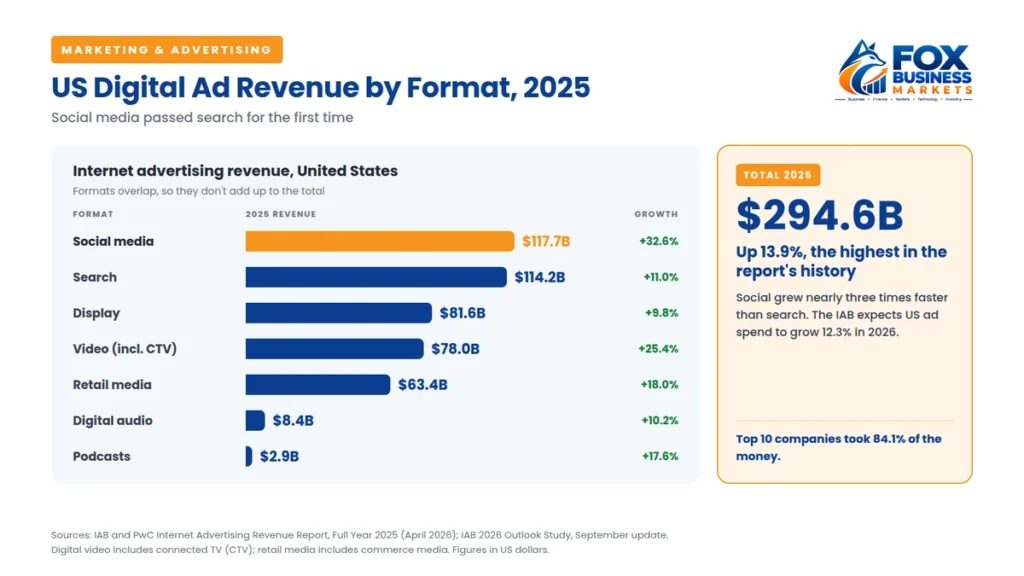Viewport: 1024px width, 576px height.
Task: Click the 2025 REVENUE column header
Action: pos(281,214)
